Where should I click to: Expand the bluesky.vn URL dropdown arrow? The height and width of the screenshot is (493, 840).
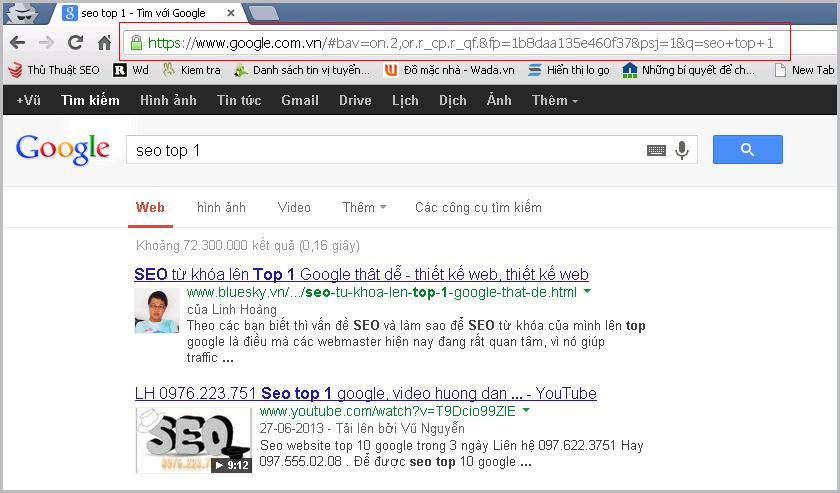pyautogui.click(x=587, y=292)
